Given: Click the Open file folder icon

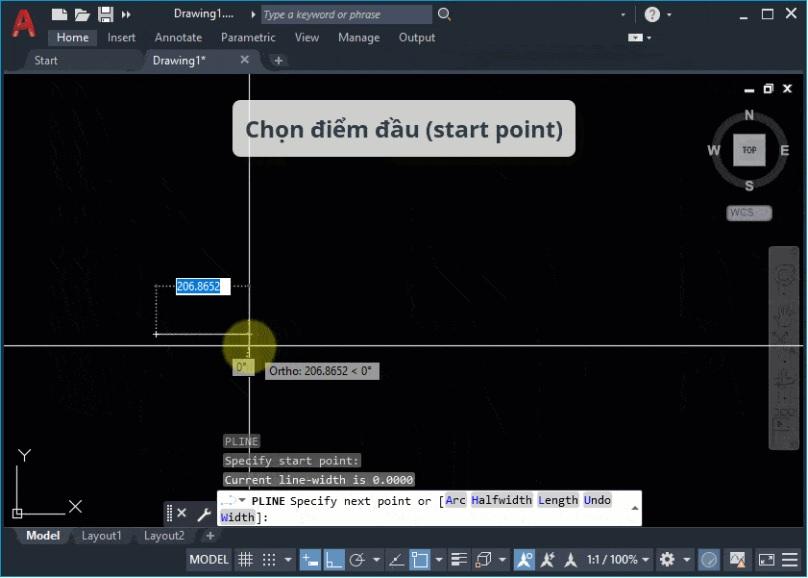Looking at the screenshot, I should pyautogui.click(x=82, y=15).
